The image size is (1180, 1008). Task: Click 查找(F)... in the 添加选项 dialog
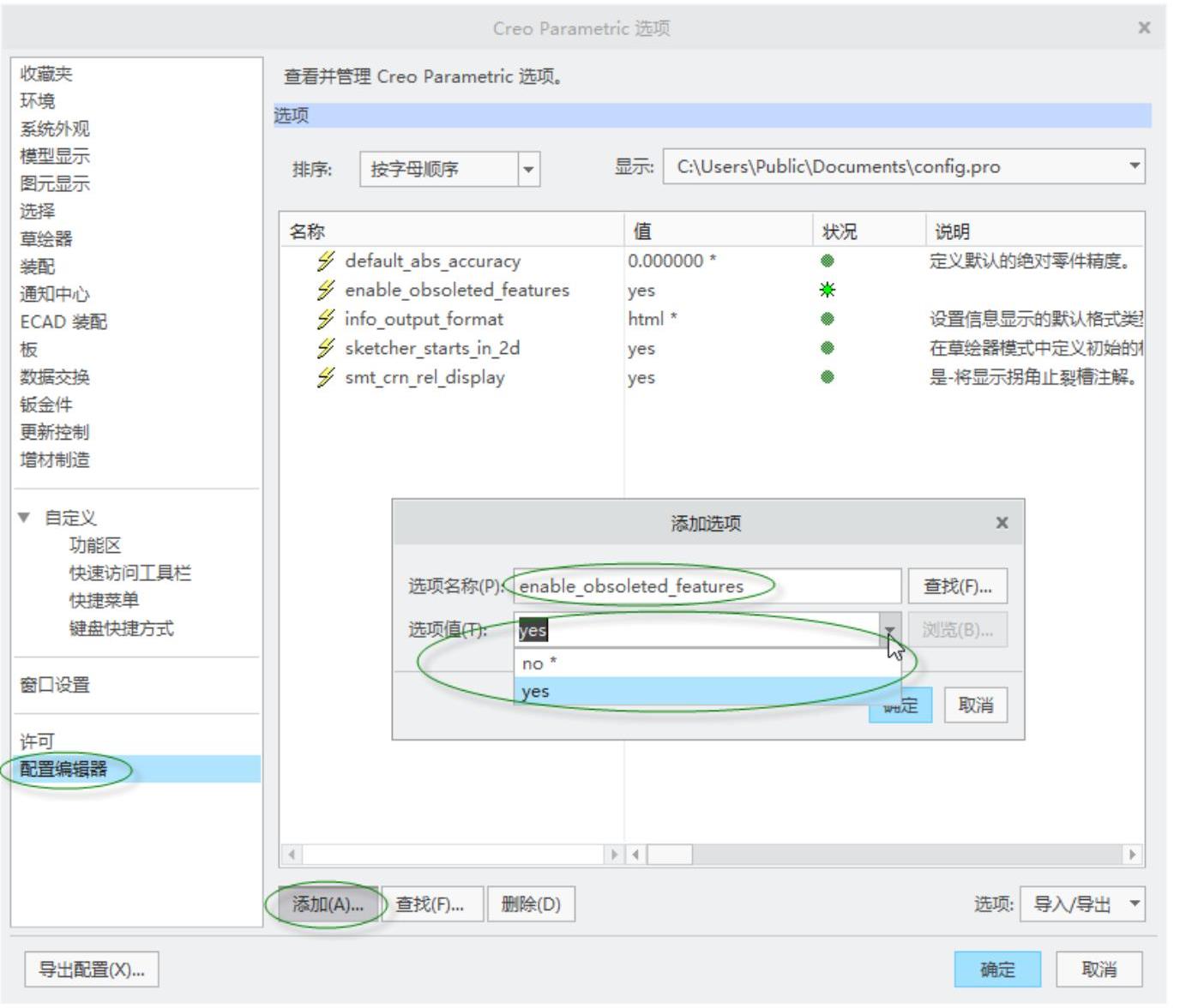(x=957, y=586)
